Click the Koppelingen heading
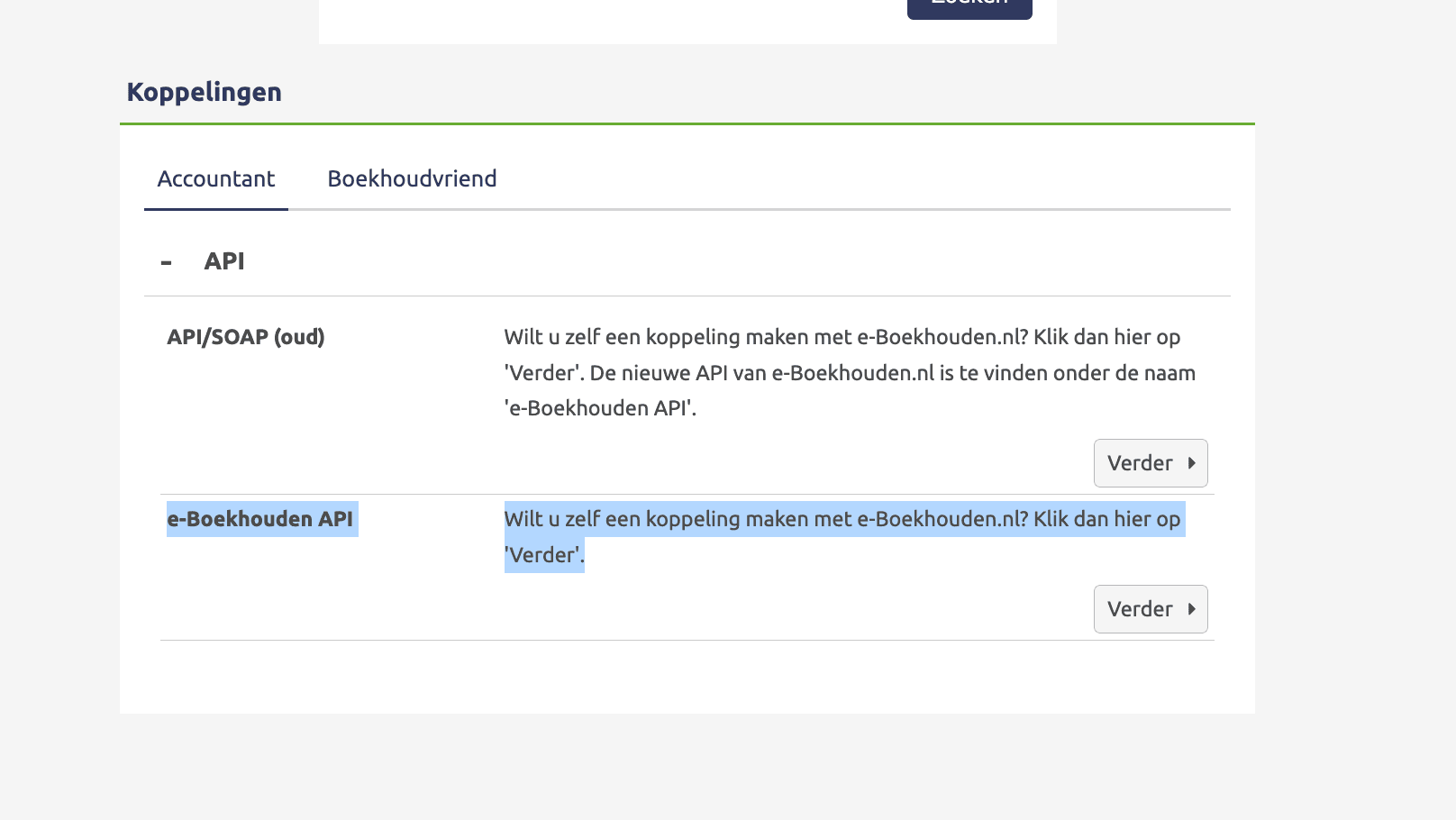This screenshot has width=1456, height=820. (205, 92)
